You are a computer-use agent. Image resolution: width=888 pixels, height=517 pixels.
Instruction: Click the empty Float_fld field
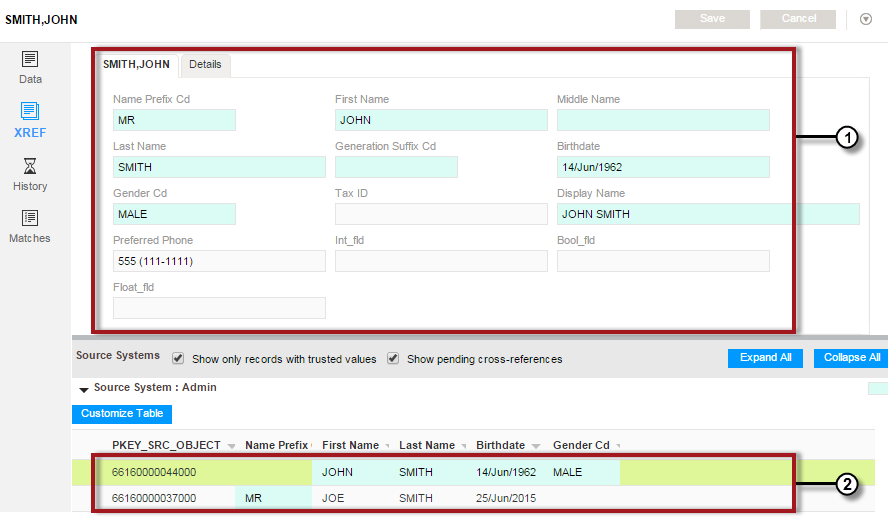click(x=219, y=308)
